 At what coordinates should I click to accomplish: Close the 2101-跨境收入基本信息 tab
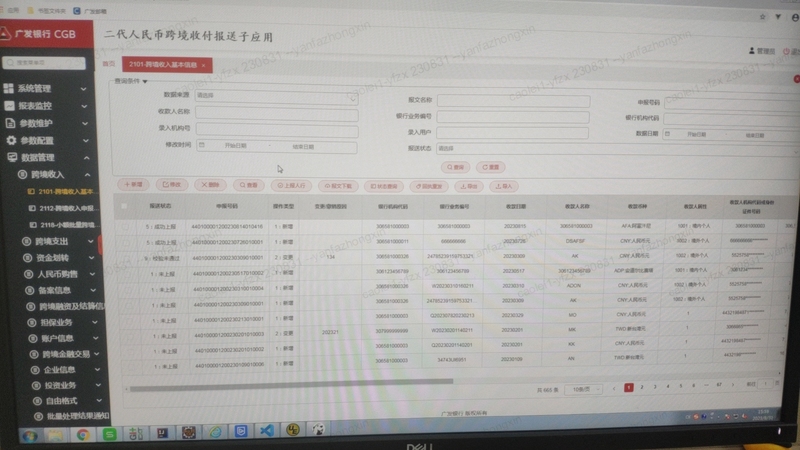pyautogui.click(x=204, y=65)
